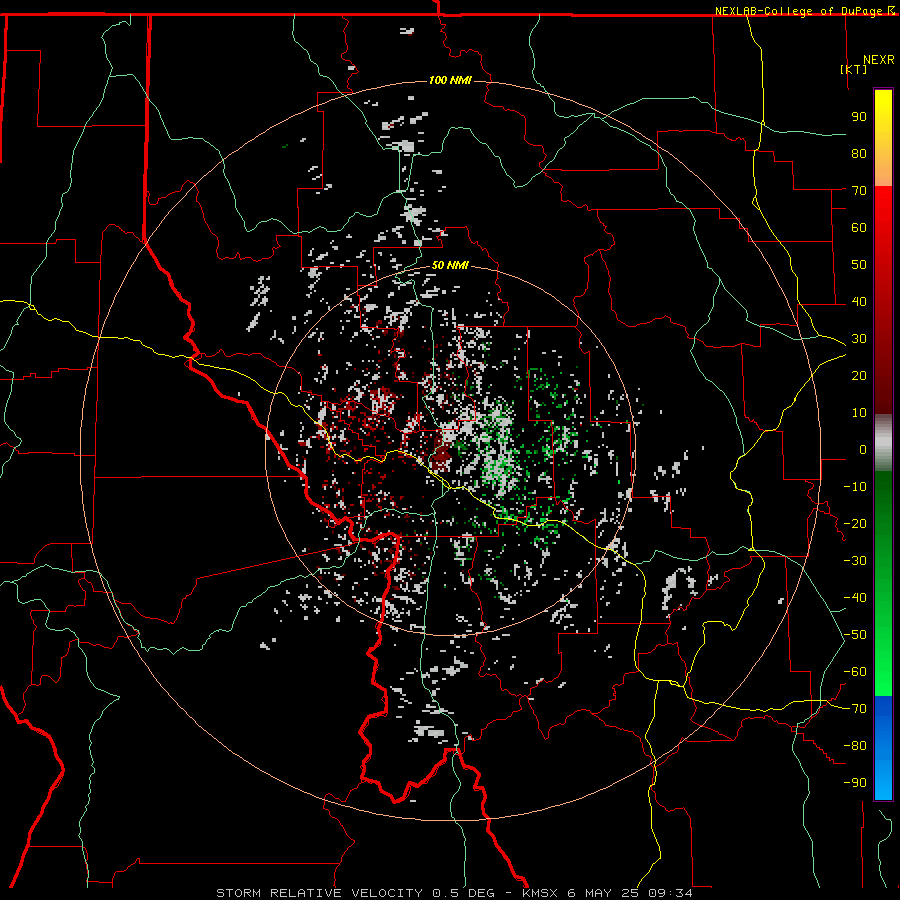Screen dimensions: 900x900
Task: Click the "NEXR" label above the color scale
Action: click(x=879, y=60)
